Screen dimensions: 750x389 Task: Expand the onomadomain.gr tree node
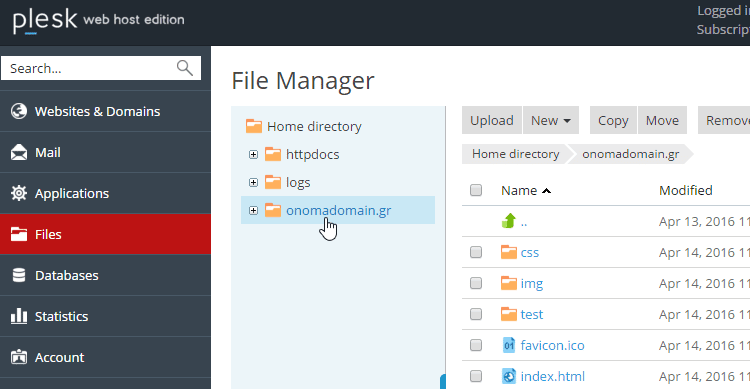pos(254,210)
